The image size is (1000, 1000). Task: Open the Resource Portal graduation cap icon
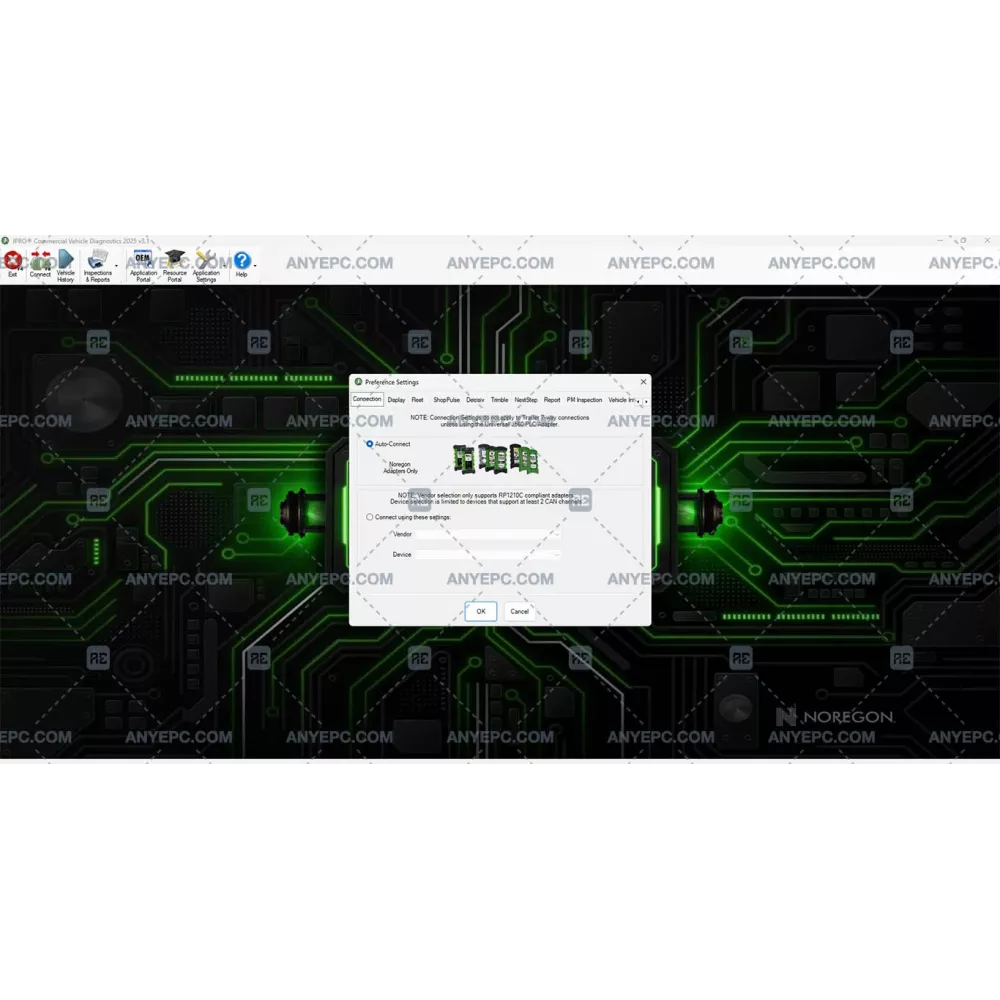(175, 265)
